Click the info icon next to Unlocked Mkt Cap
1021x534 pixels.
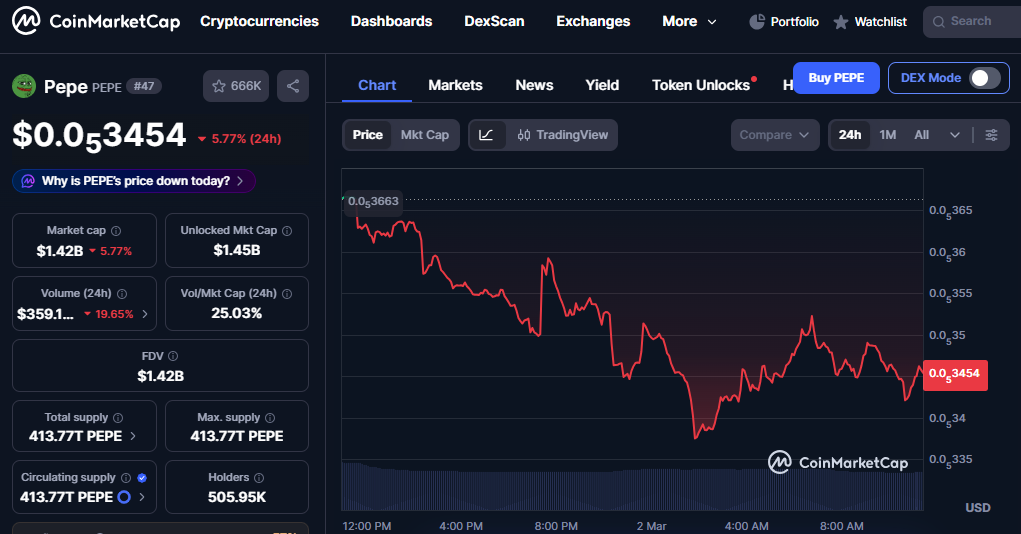pos(287,231)
